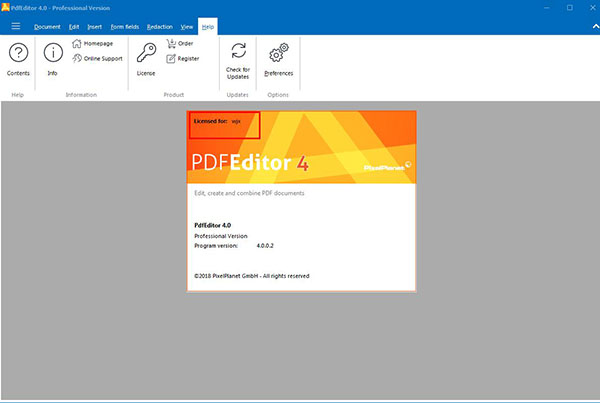Open the Document menu
600x403 pixels.
47,27
